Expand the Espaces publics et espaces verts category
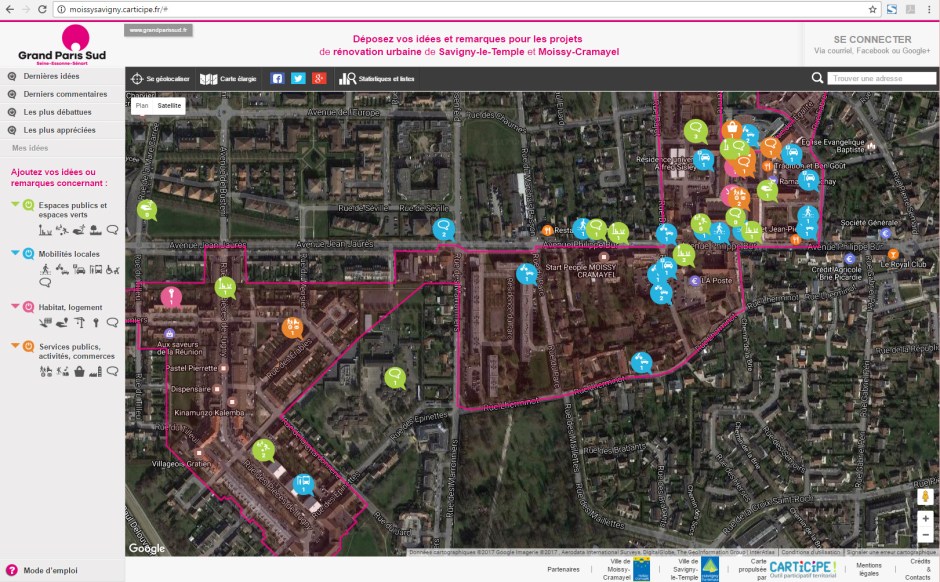Screen dimensions: 940x582 click(15, 205)
